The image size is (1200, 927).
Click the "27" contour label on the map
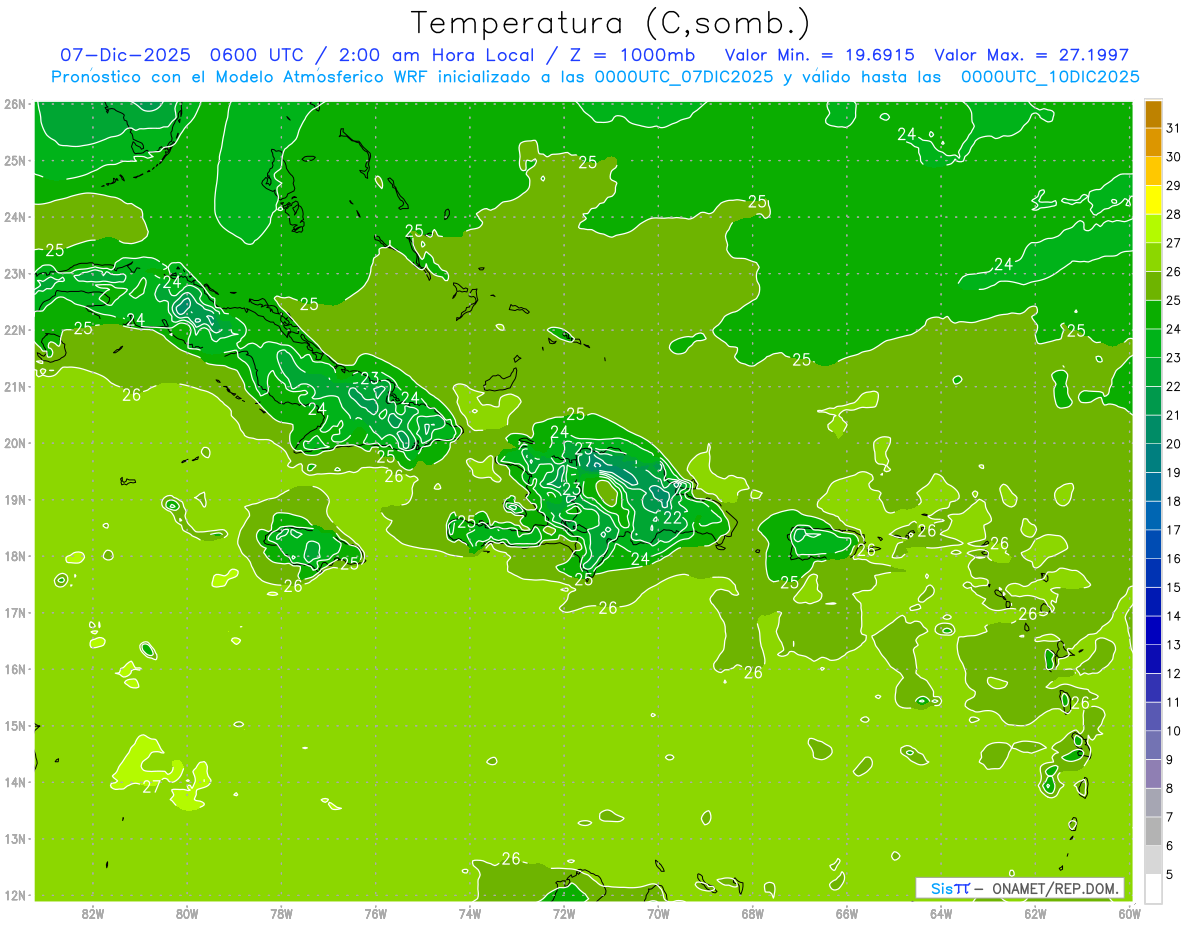(x=151, y=787)
